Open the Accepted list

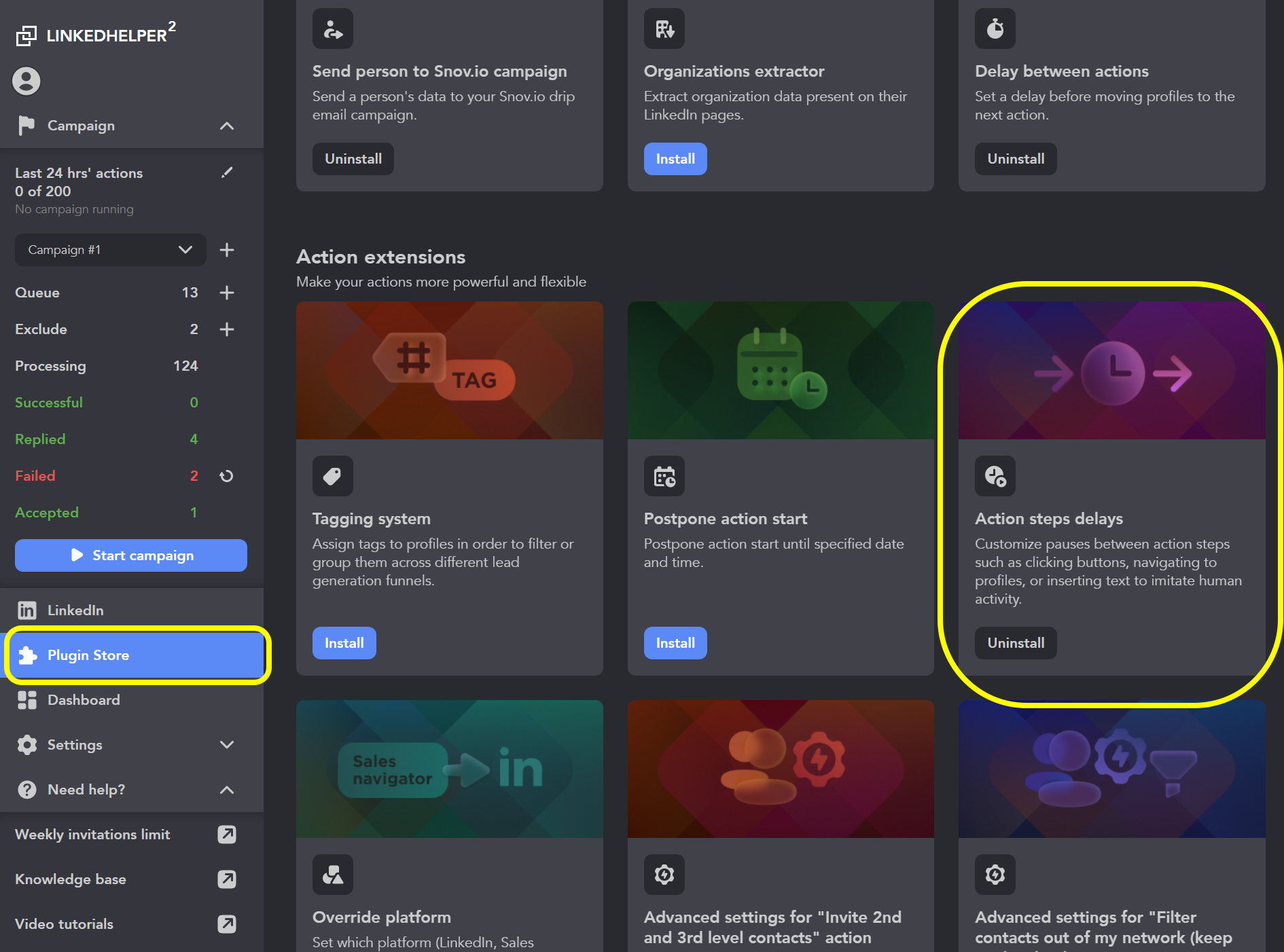(x=106, y=513)
